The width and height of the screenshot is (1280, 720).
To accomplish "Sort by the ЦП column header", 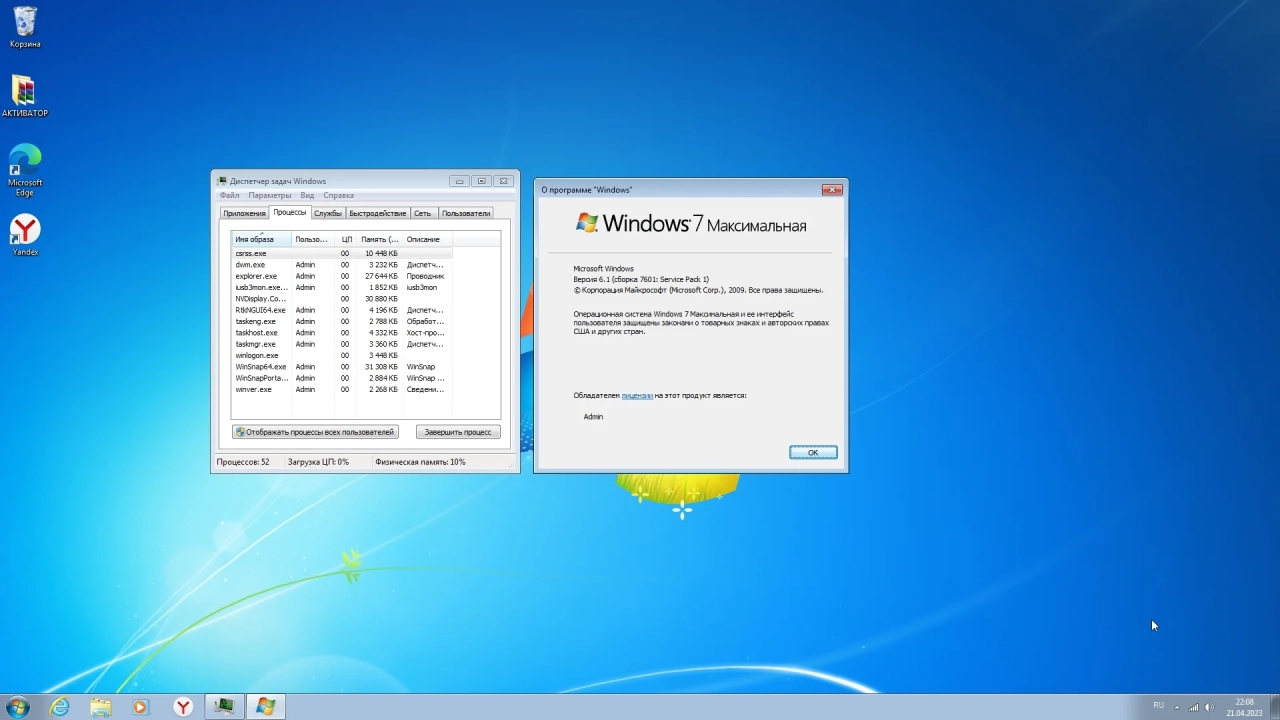I will pyautogui.click(x=346, y=240).
